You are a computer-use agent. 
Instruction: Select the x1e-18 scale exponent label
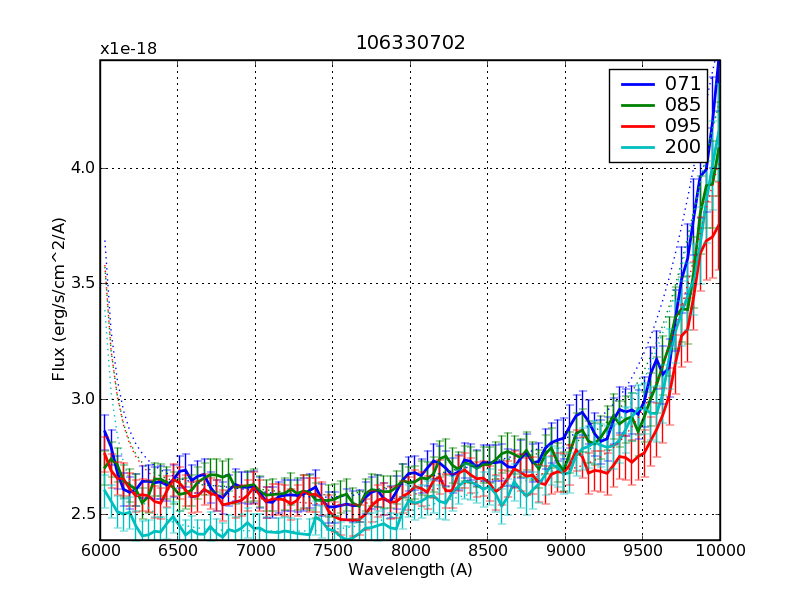click(128, 49)
